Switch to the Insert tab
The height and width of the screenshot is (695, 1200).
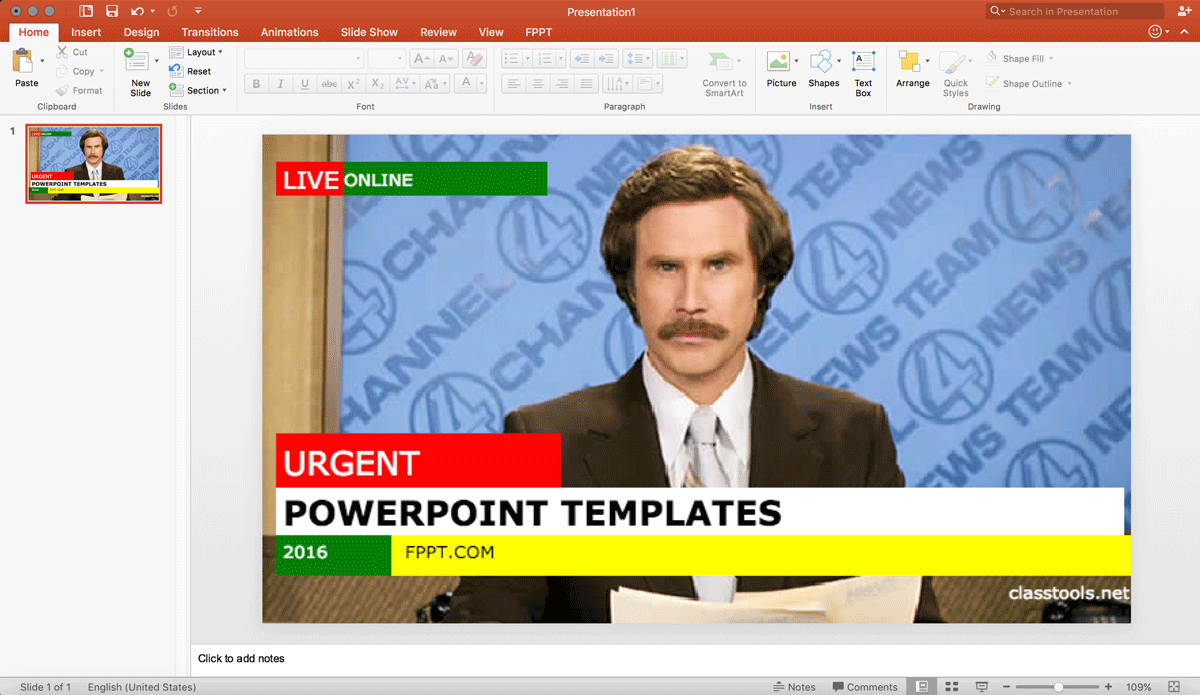(86, 32)
